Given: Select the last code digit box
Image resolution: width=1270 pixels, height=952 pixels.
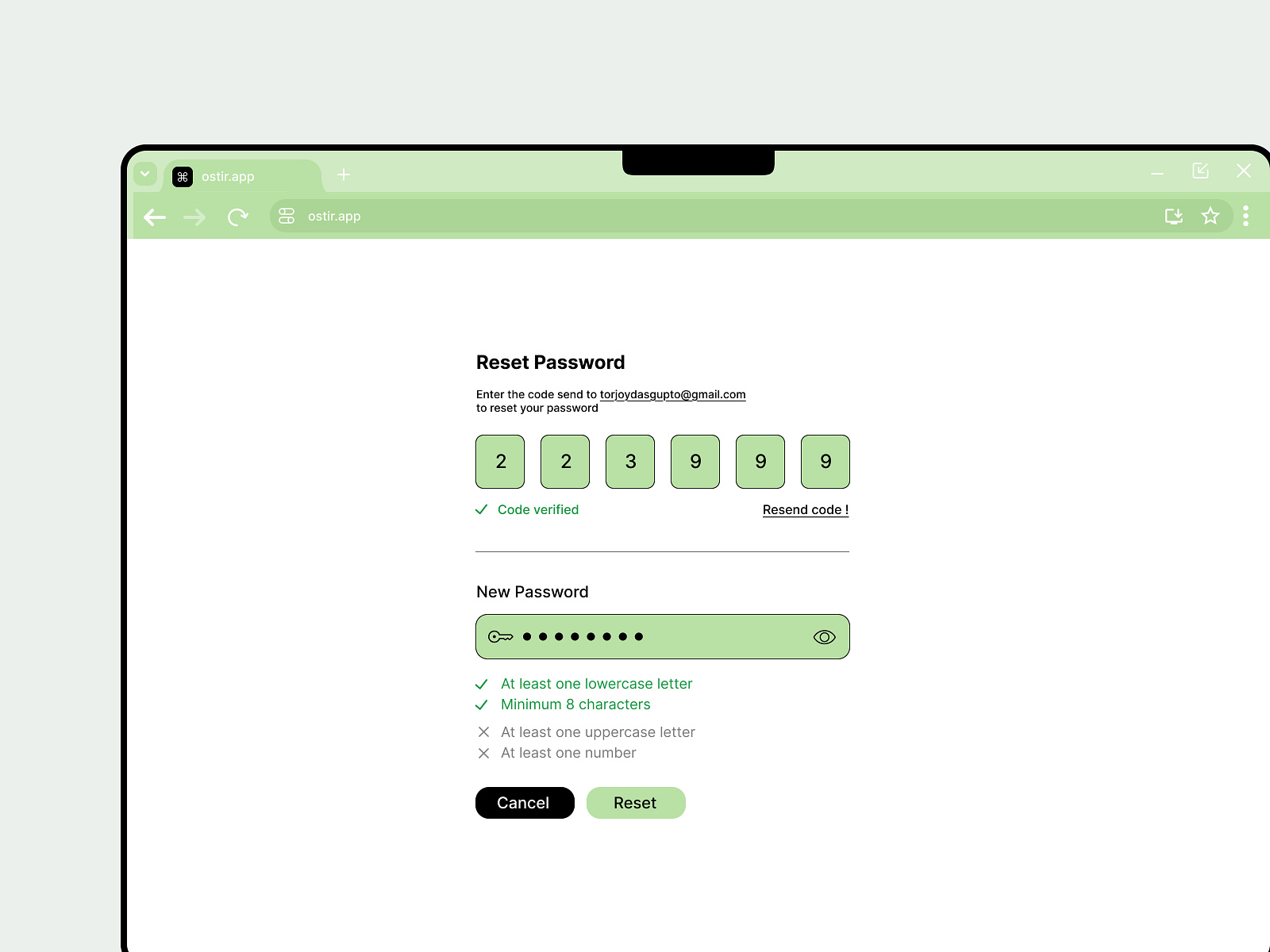Looking at the screenshot, I should [x=825, y=462].
